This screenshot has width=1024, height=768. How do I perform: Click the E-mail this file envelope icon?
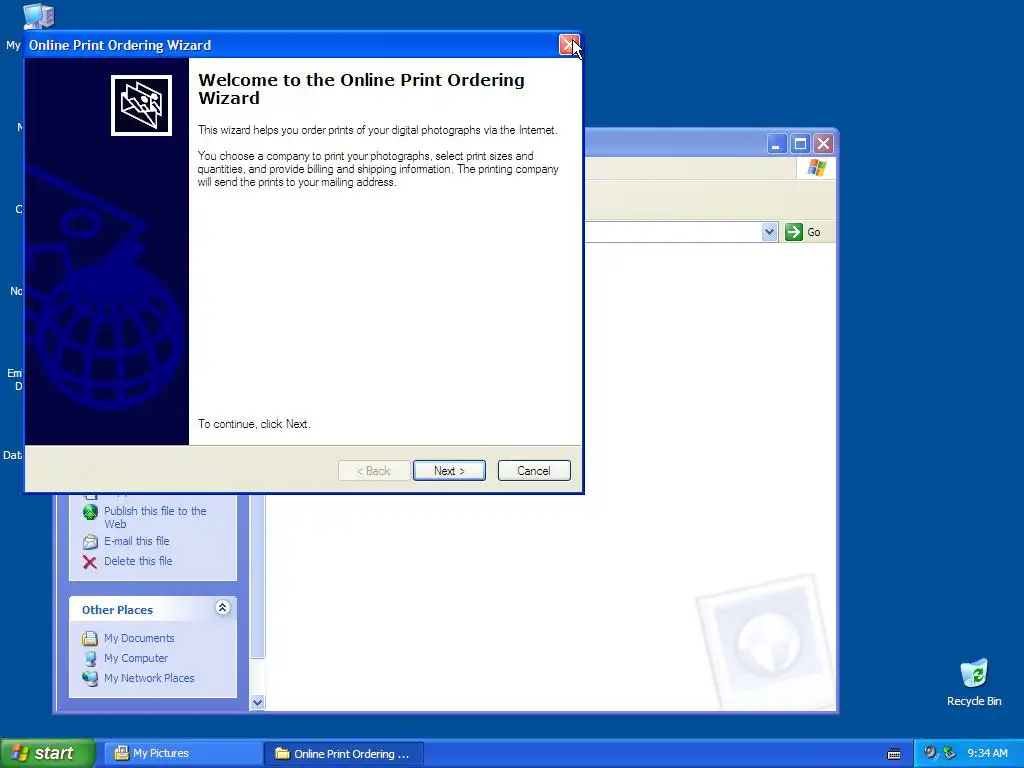click(x=90, y=542)
